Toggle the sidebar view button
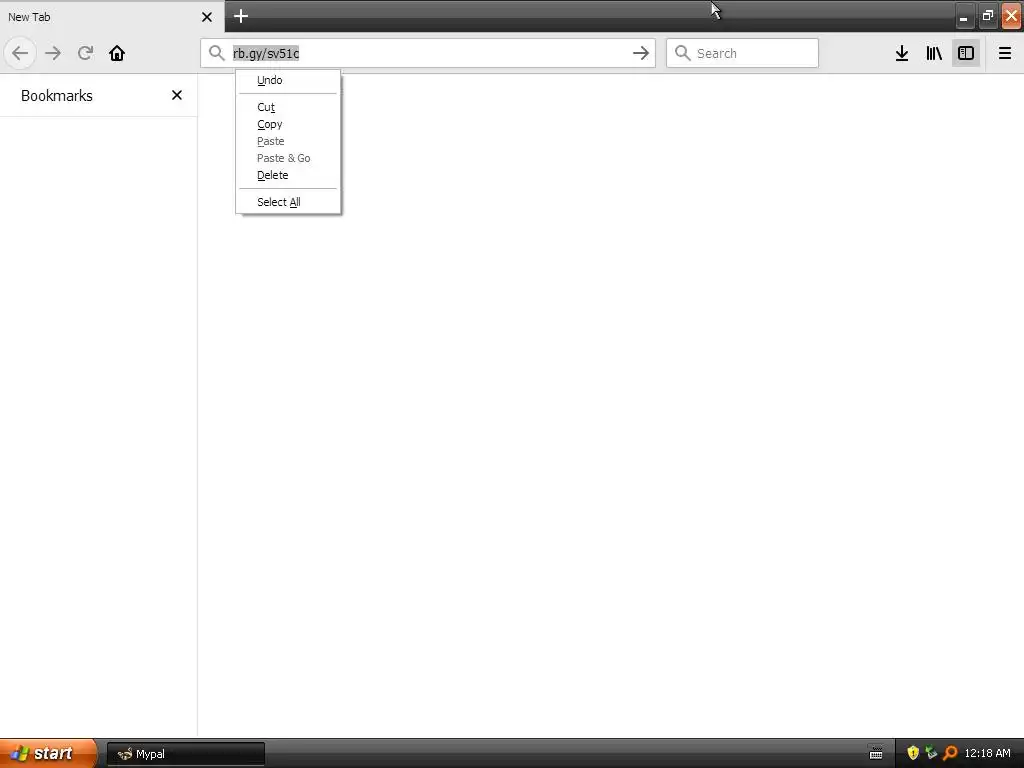Screen dimensions: 1024x768 (966, 53)
